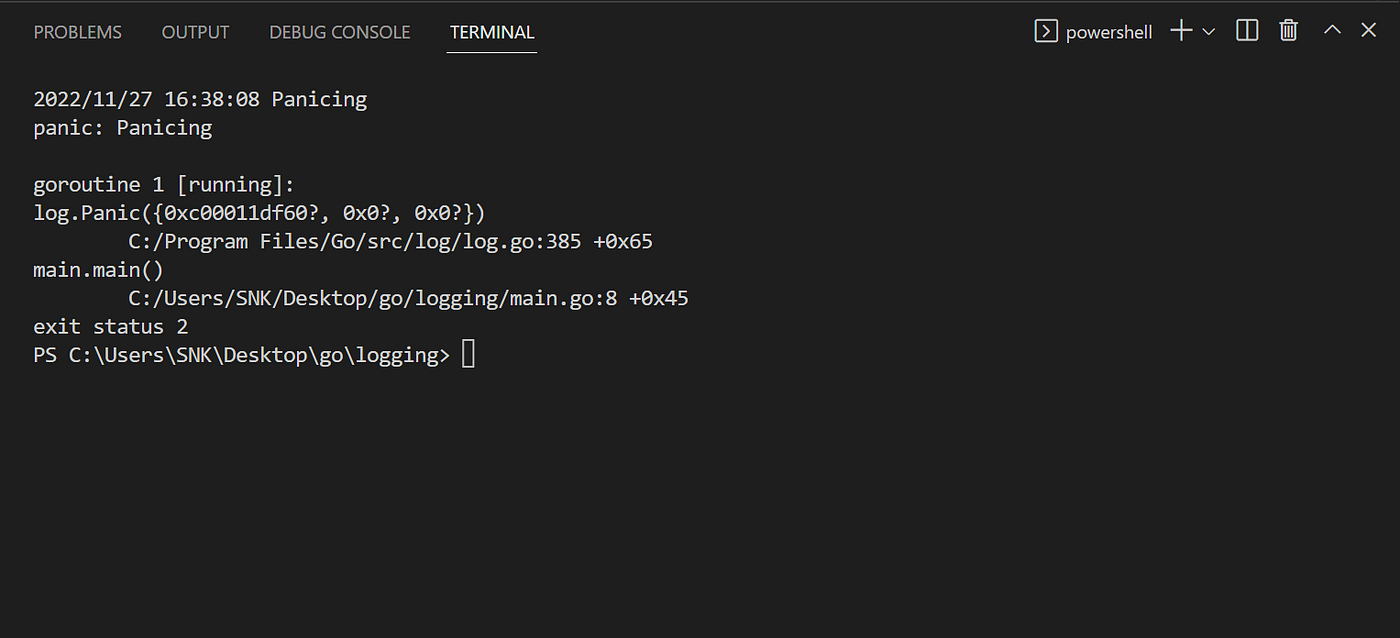Maximize panel size with up chevron
Viewport: 1400px width, 638px height.
tap(1332, 30)
